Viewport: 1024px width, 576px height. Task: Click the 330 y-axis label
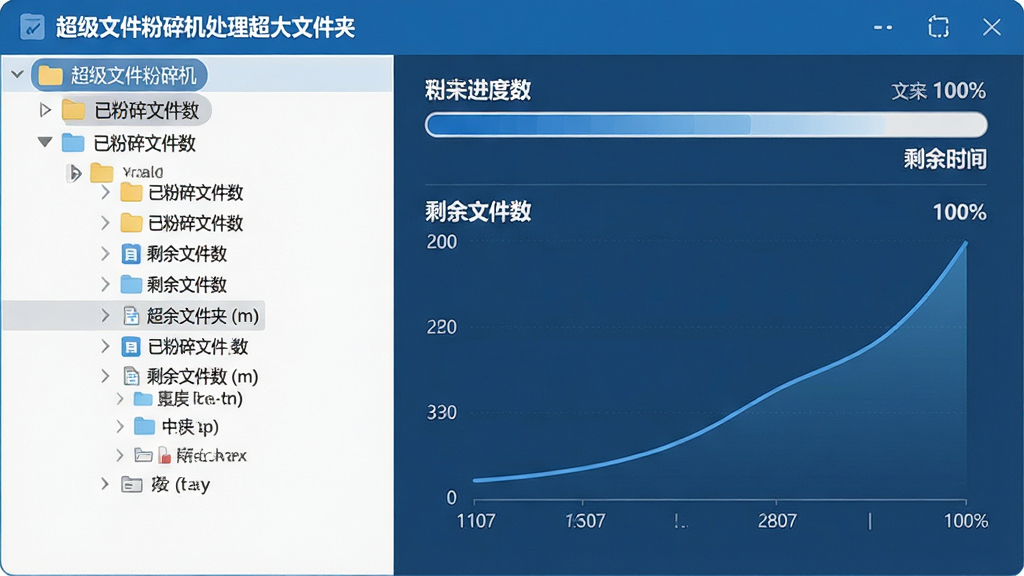(442, 412)
